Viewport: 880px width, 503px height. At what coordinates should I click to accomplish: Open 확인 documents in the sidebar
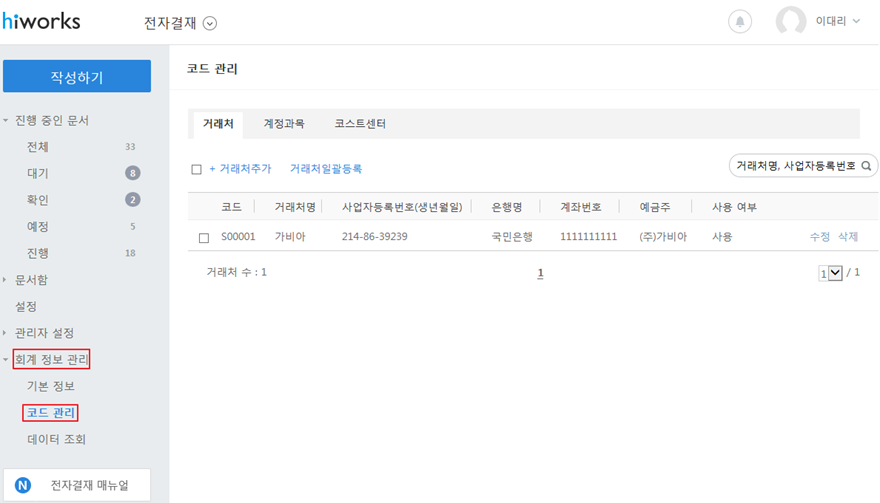pyautogui.click(x=38, y=200)
